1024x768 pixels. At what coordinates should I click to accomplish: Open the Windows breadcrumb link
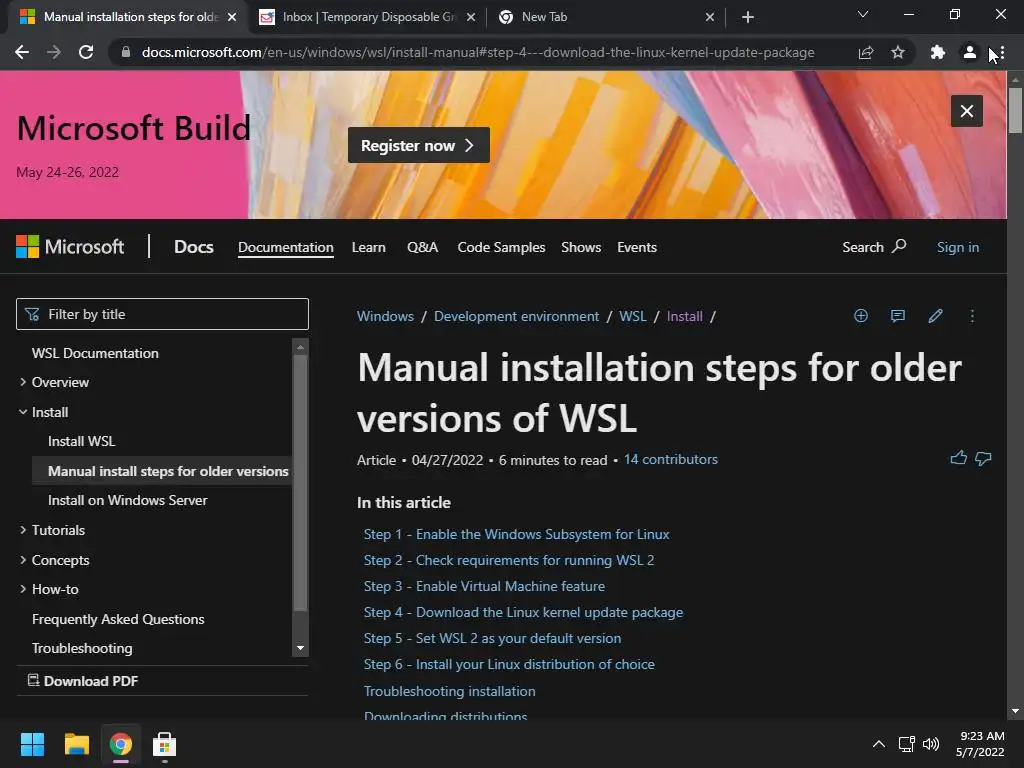[385, 316]
